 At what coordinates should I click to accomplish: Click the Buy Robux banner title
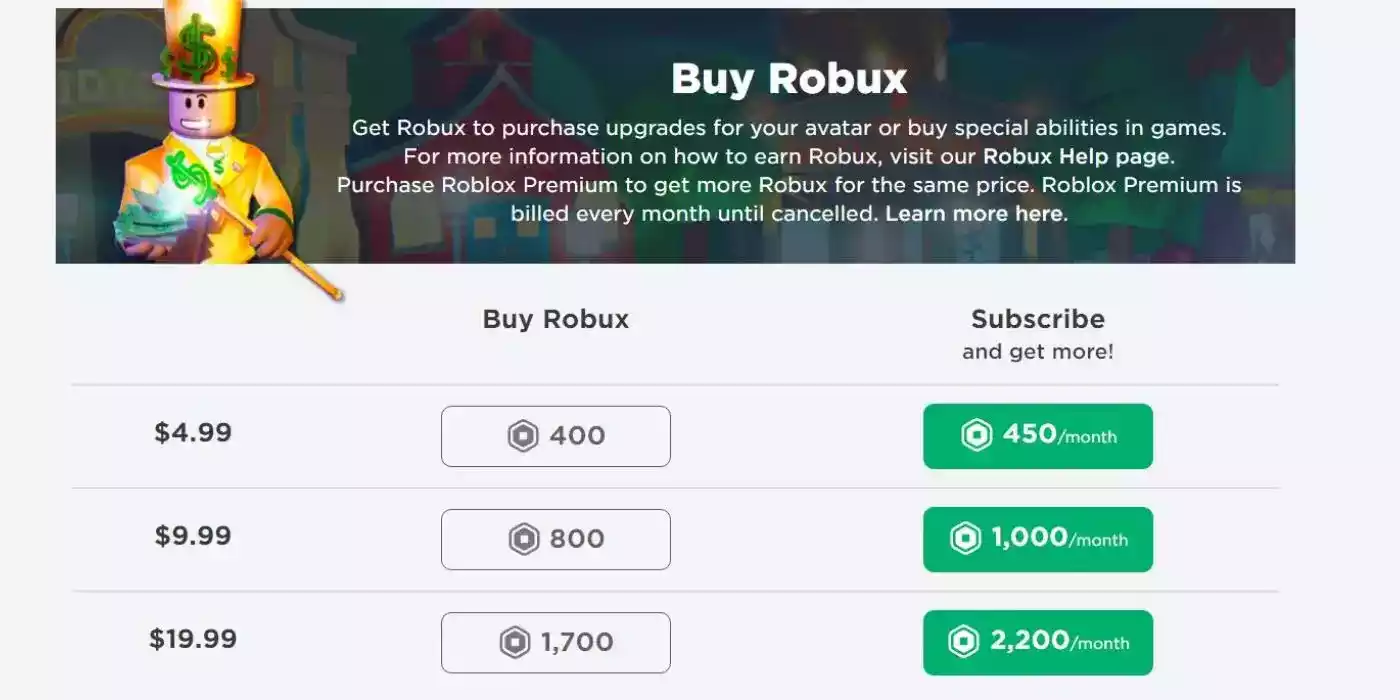point(790,77)
